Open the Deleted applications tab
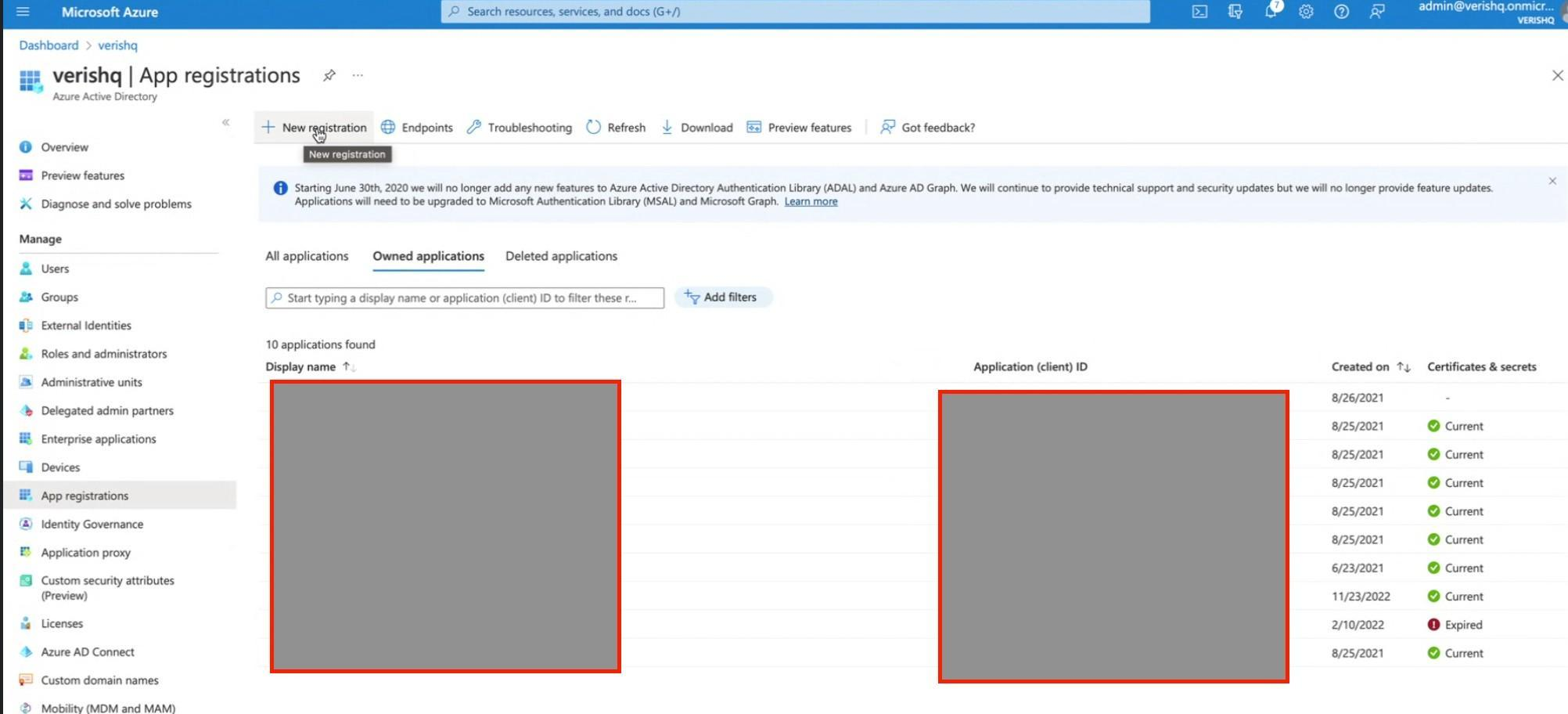The height and width of the screenshot is (714, 1568). (561, 256)
